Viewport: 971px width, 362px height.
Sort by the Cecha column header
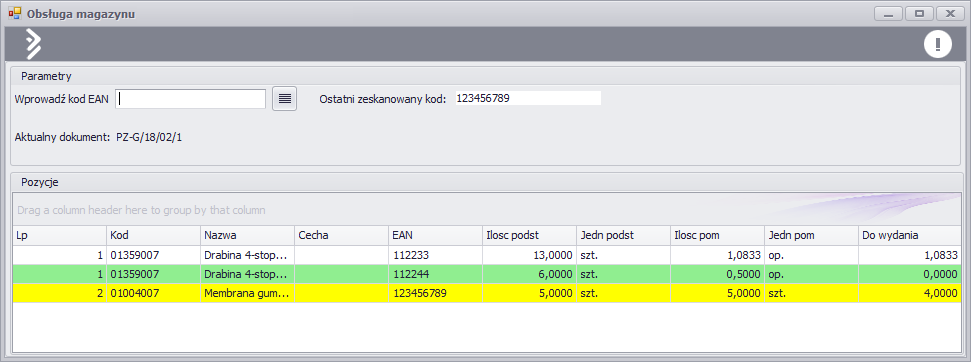(x=341, y=235)
